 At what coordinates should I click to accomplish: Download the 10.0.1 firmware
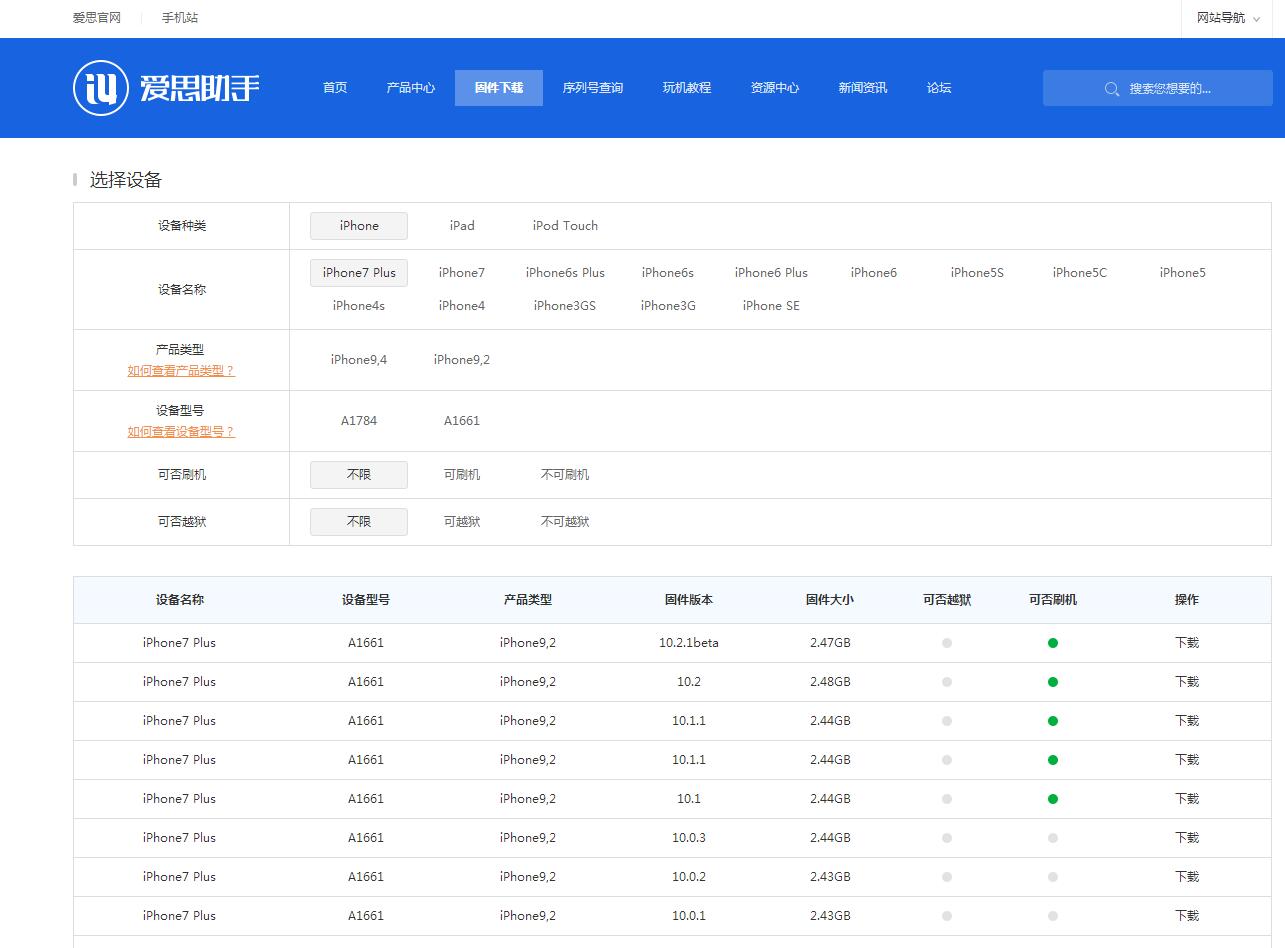(1186, 916)
